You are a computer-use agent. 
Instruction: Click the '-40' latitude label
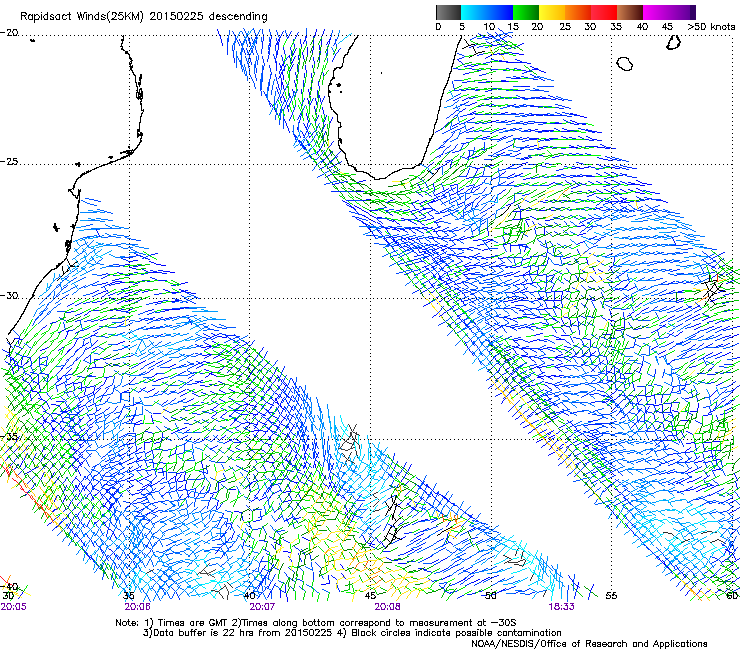click(x=10, y=586)
